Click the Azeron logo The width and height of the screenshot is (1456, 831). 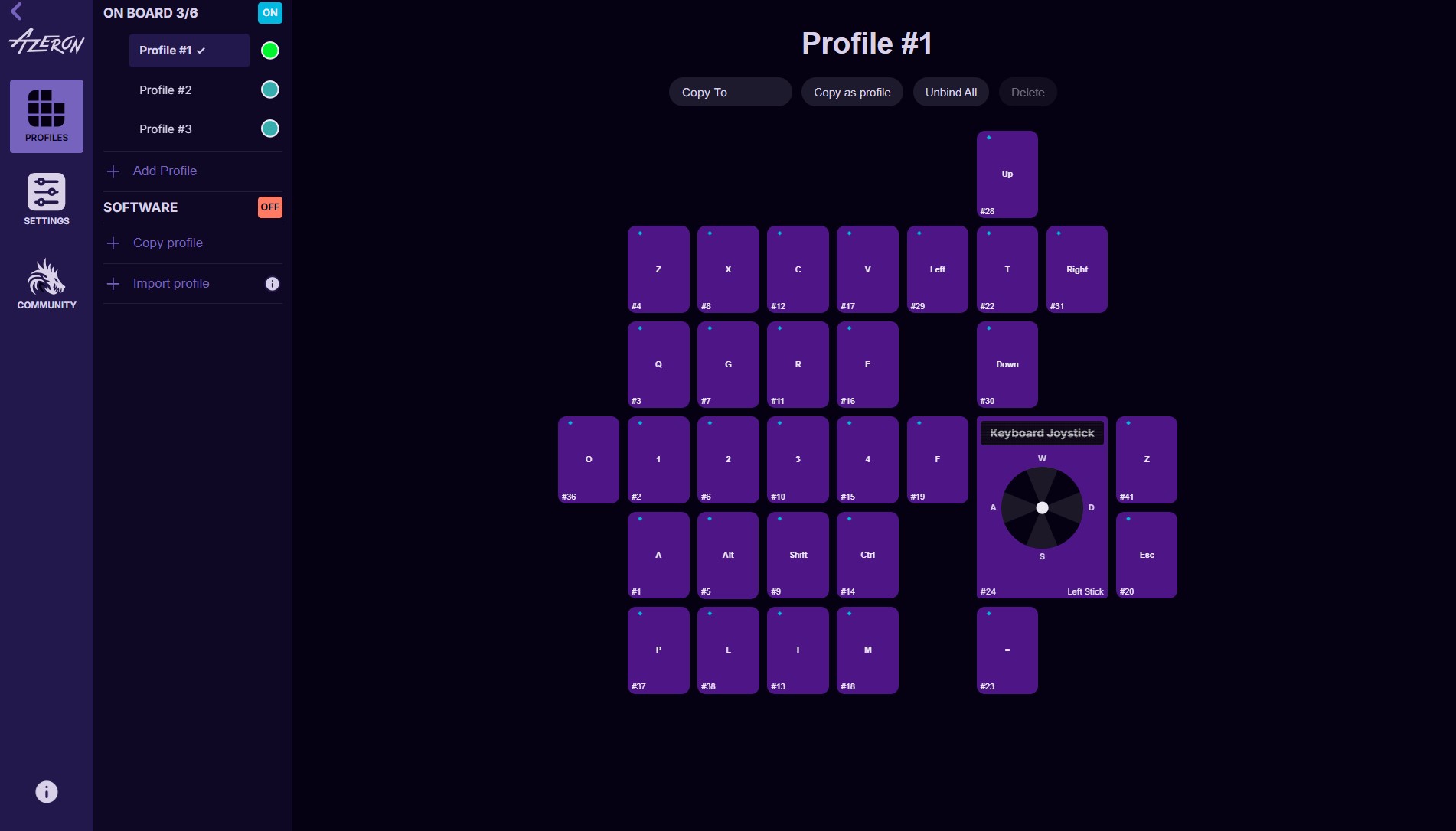(47, 41)
